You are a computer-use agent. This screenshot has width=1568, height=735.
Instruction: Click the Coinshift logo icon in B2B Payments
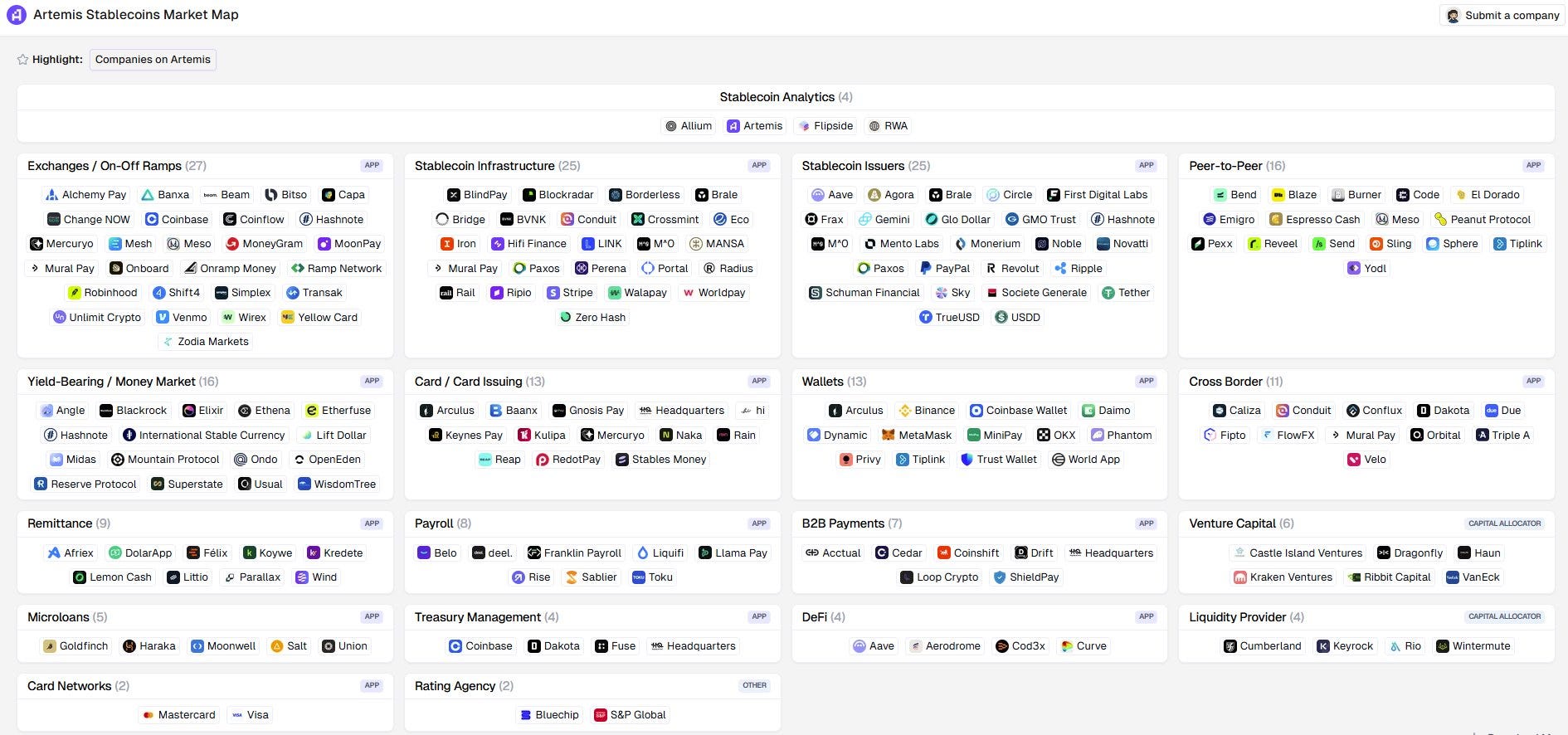[944, 553]
